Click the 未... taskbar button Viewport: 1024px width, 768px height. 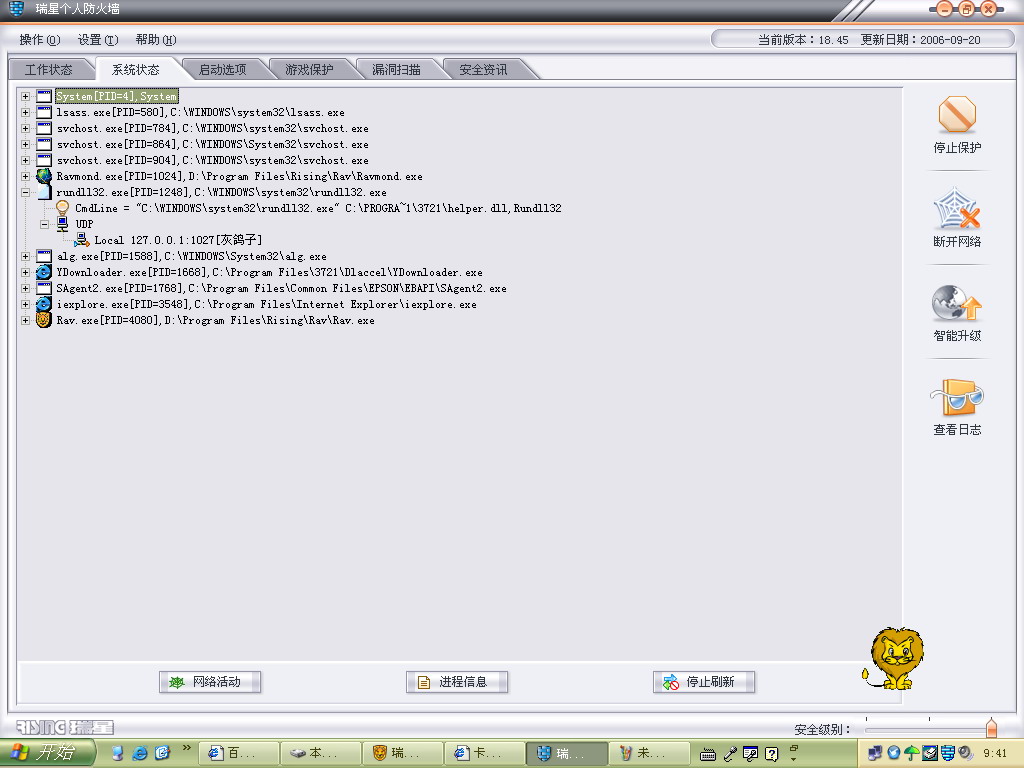650,753
